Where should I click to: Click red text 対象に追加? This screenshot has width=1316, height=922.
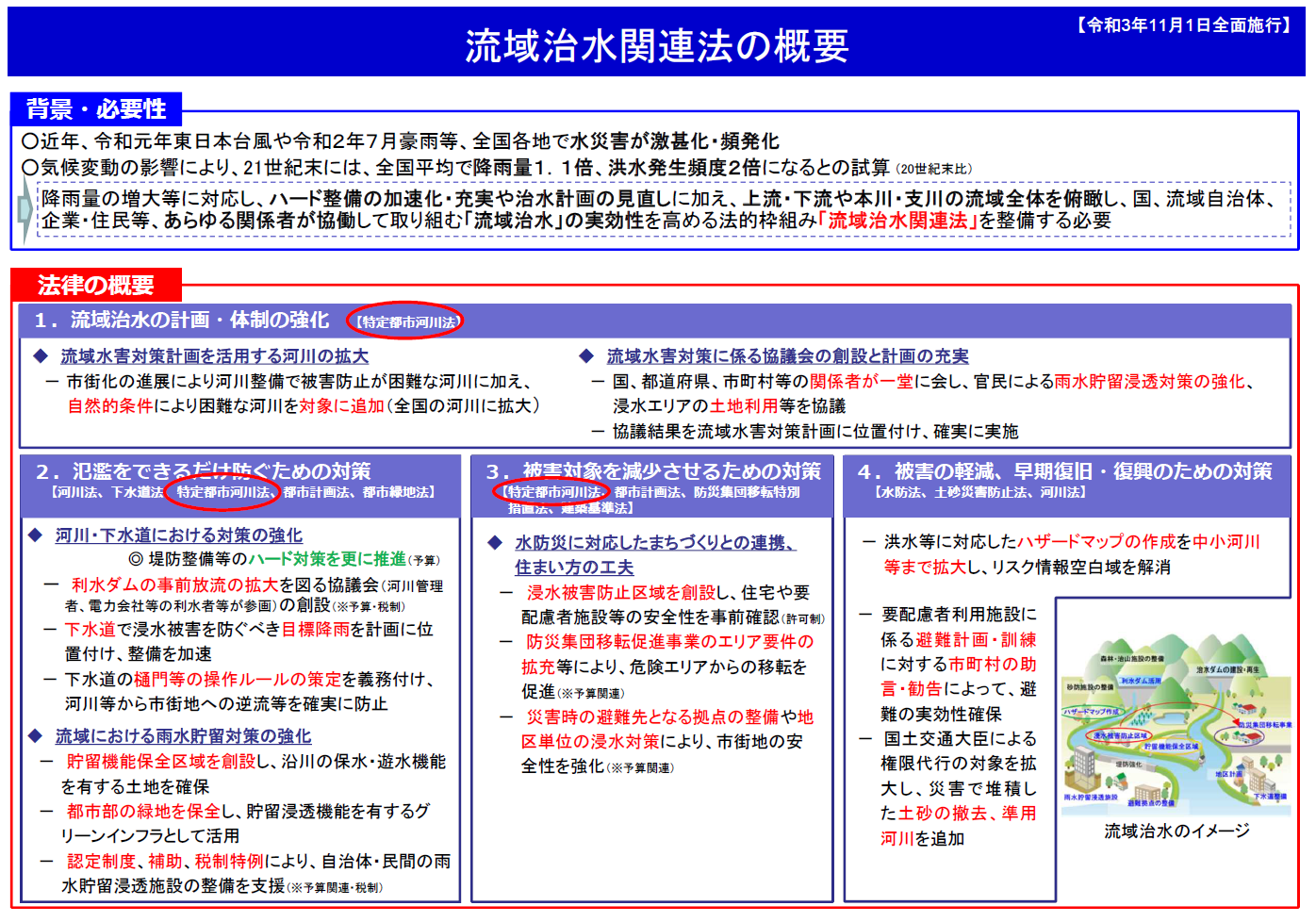click(x=341, y=406)
